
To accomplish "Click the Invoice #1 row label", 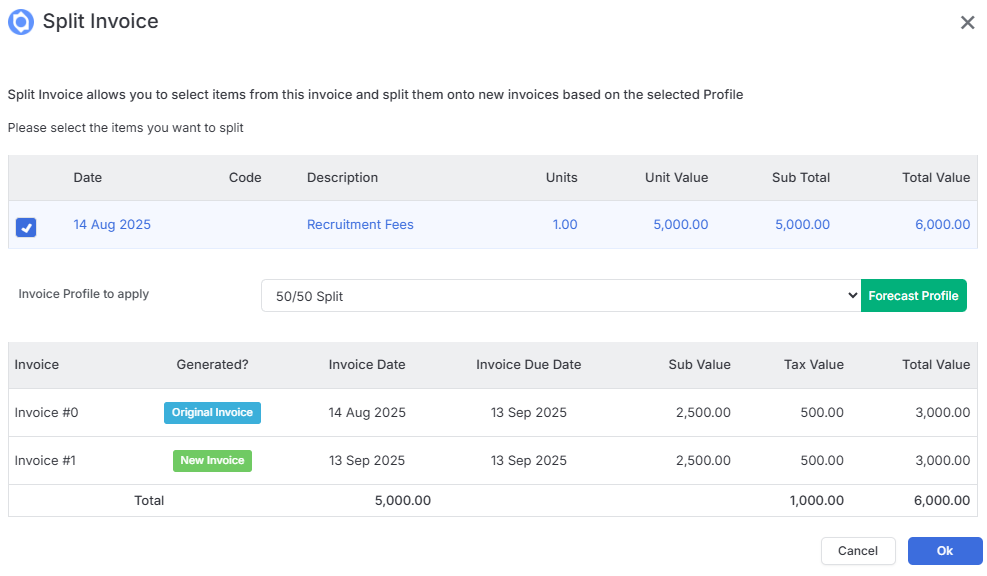I will tap(45, 460).
